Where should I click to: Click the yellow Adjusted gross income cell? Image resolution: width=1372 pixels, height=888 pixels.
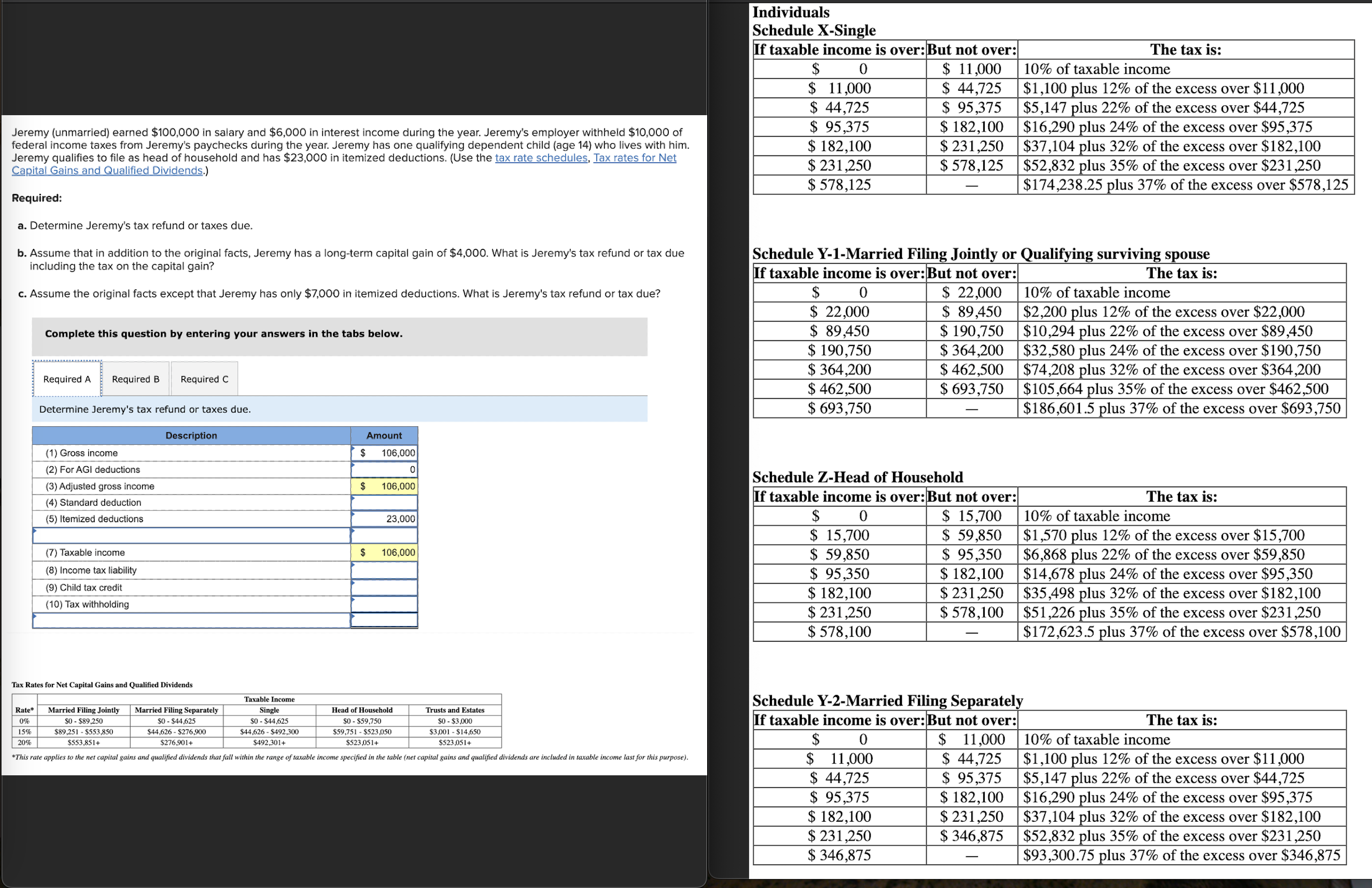coord(384,486)
